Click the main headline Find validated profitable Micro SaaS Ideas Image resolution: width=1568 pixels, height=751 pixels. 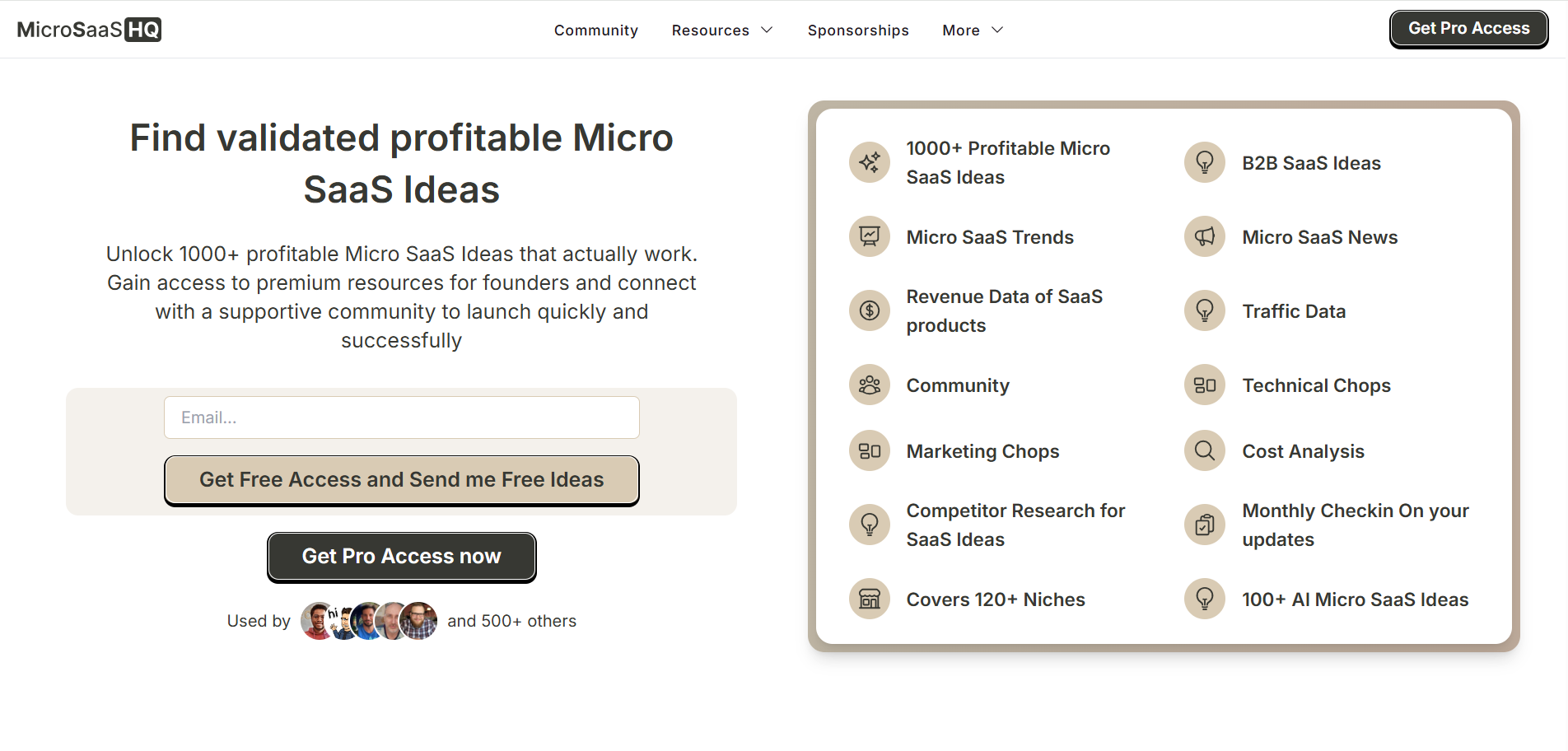(402, 163)
